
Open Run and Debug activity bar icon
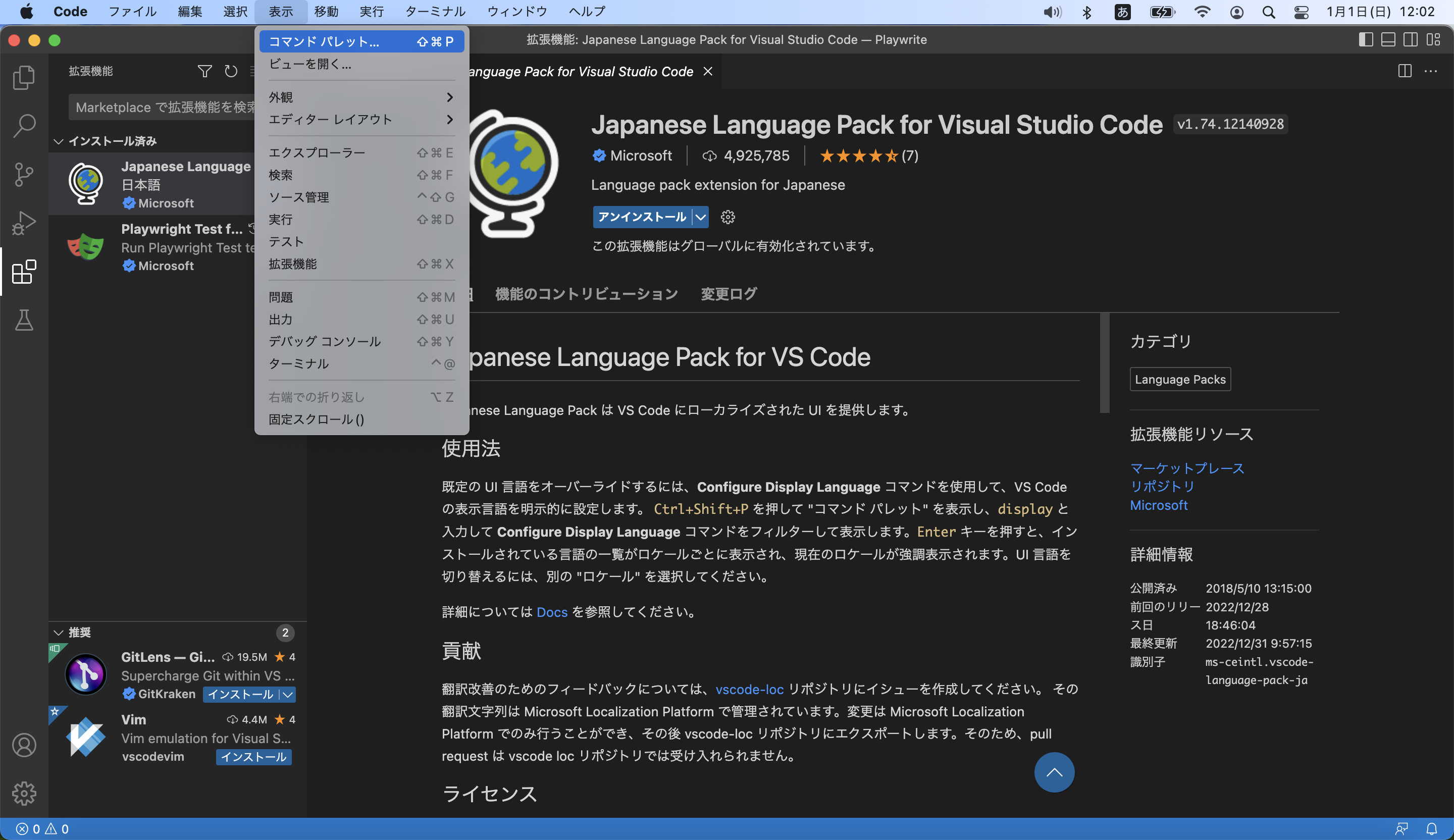coord(24,223)
